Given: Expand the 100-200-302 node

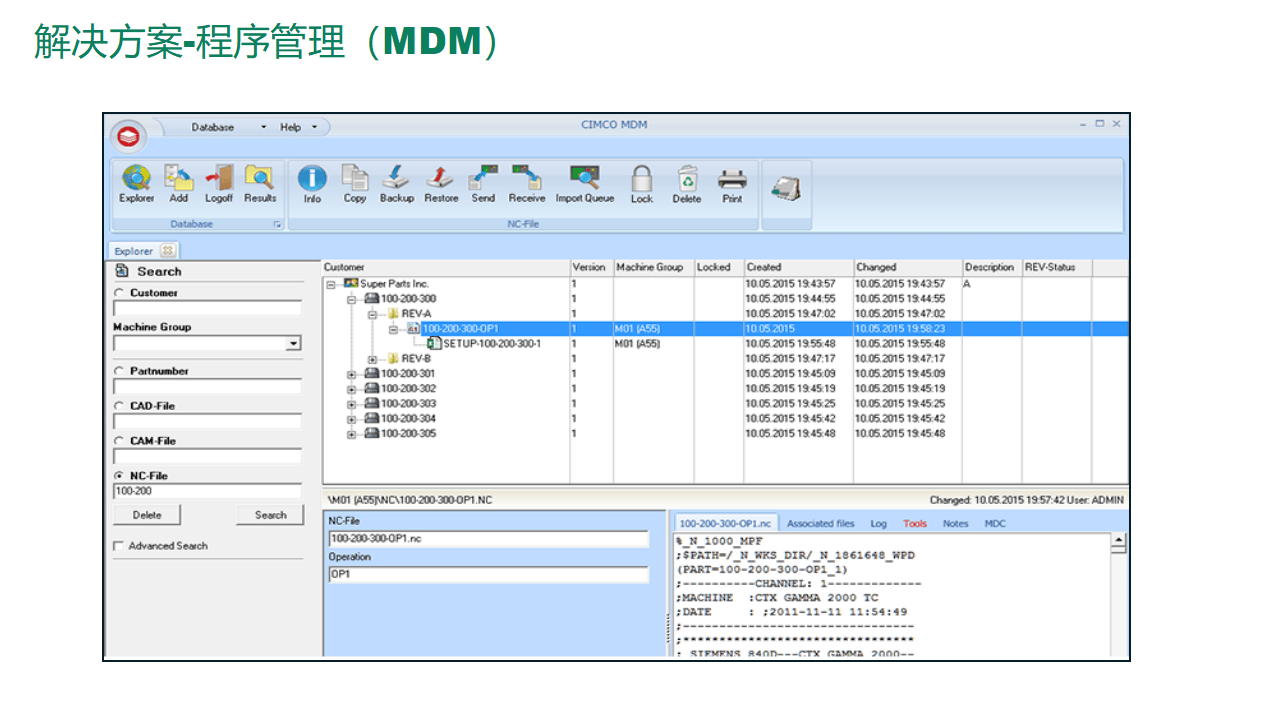Looking at the screenshot, I should [x=351, y=390].
